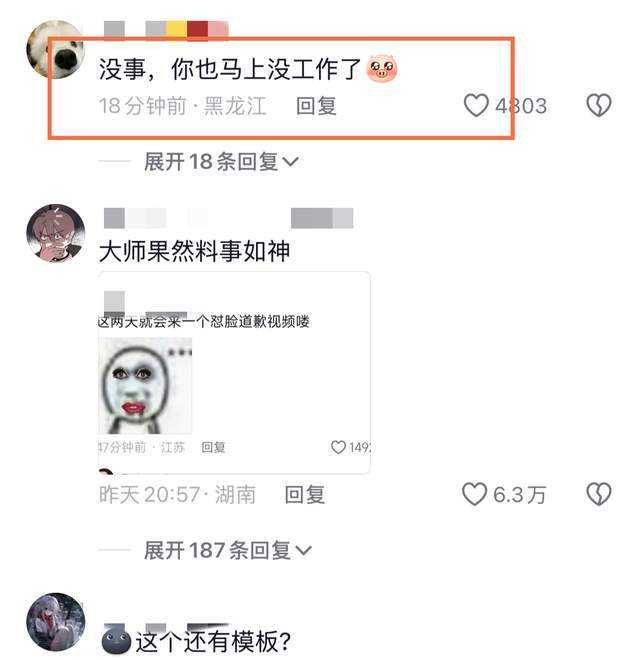Reply to the 黑龙江 comment

click(316, 106)
